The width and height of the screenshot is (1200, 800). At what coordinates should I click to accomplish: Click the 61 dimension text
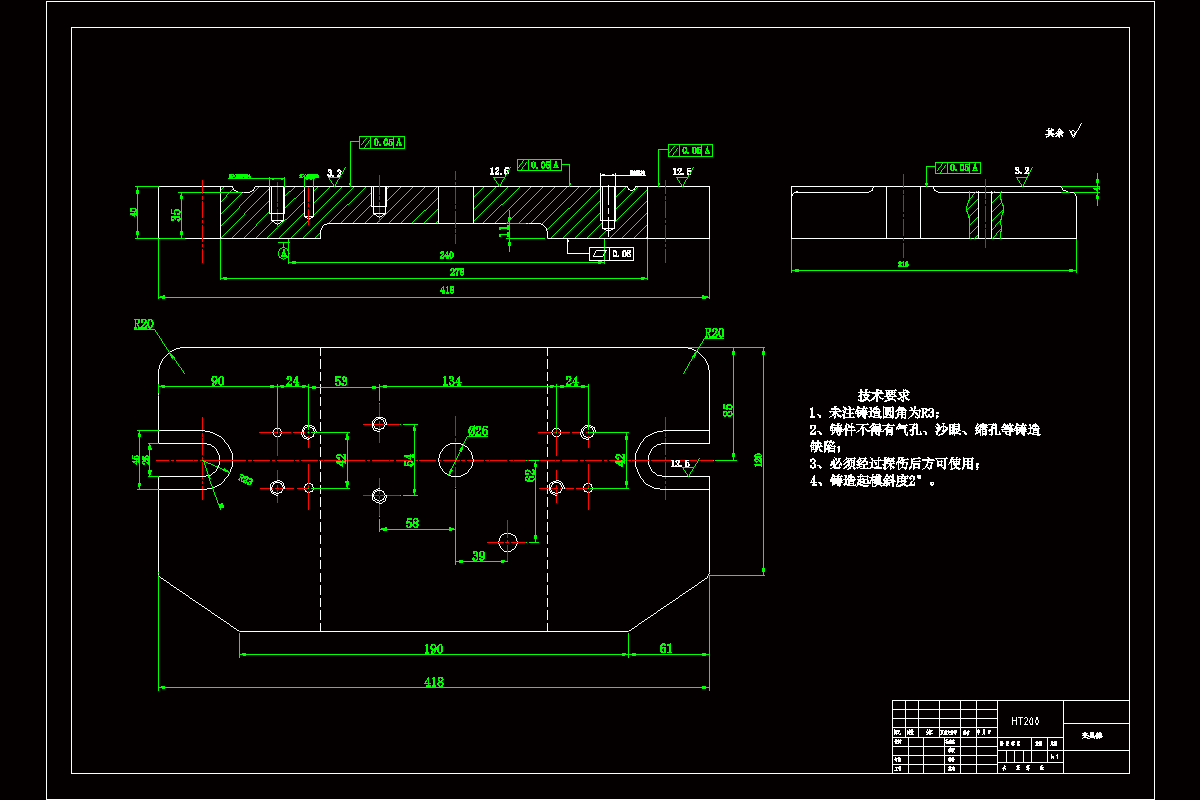[667, 649]
